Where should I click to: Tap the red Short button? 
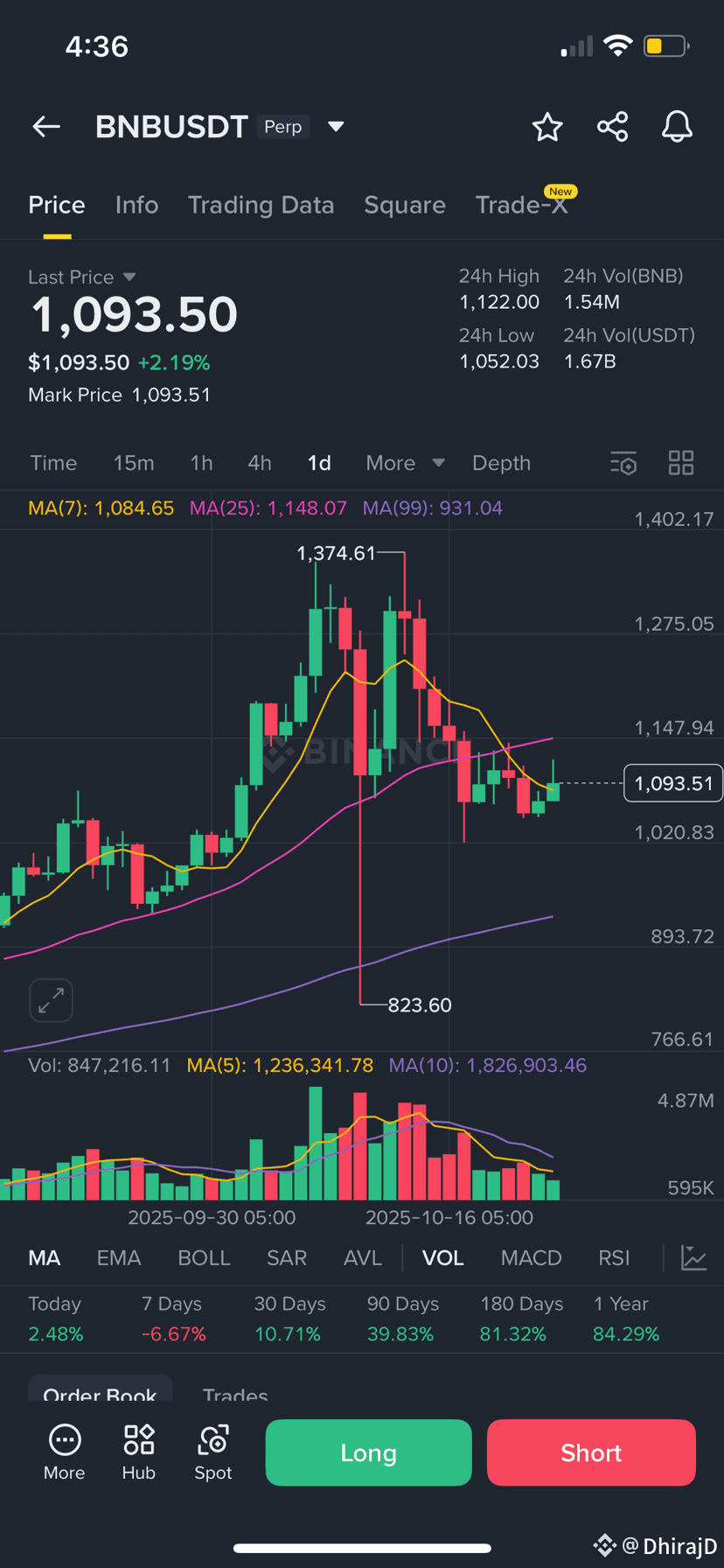[591, 1452]
